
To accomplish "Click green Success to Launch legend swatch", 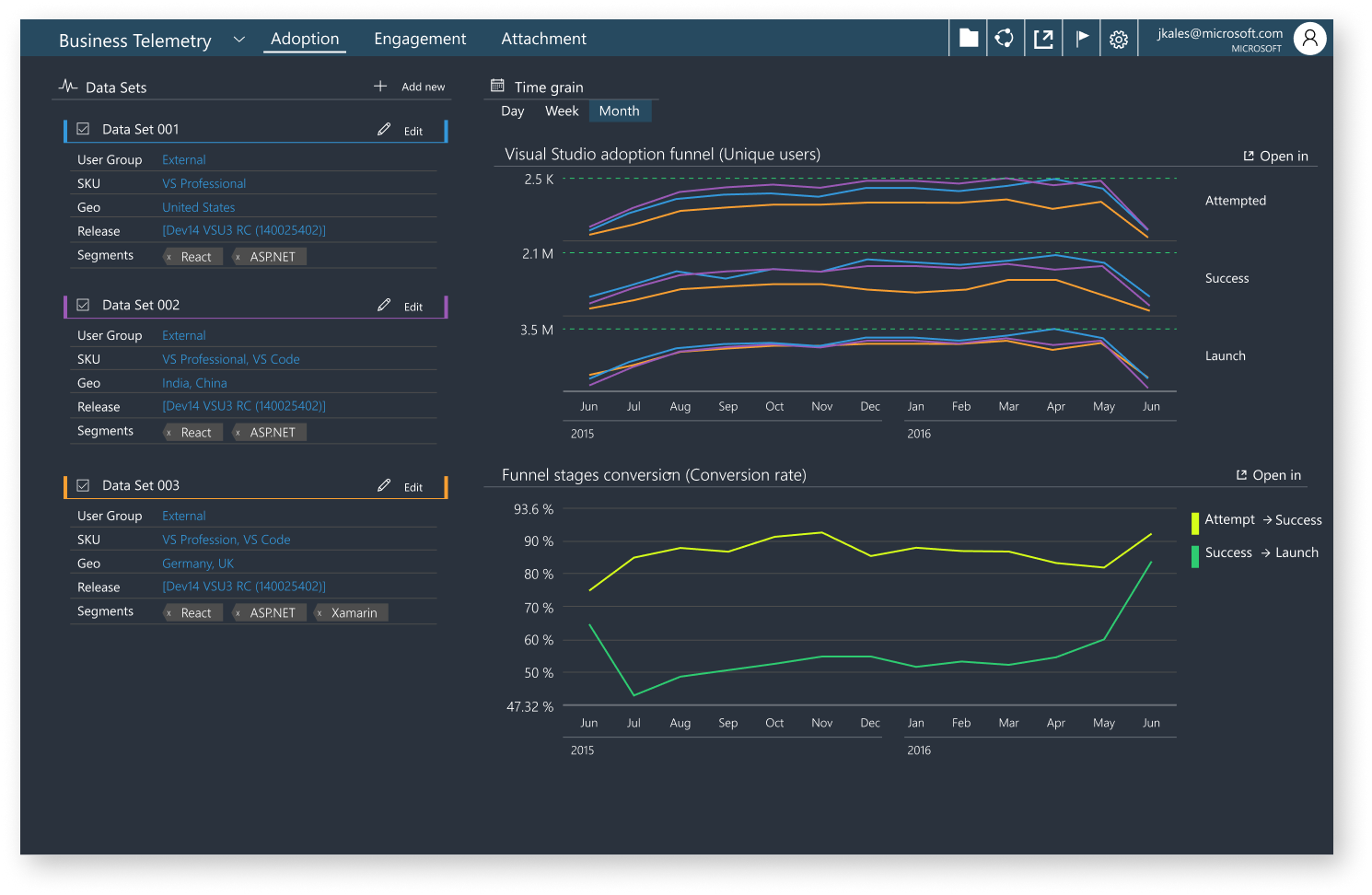I will tap(1195, 556).
